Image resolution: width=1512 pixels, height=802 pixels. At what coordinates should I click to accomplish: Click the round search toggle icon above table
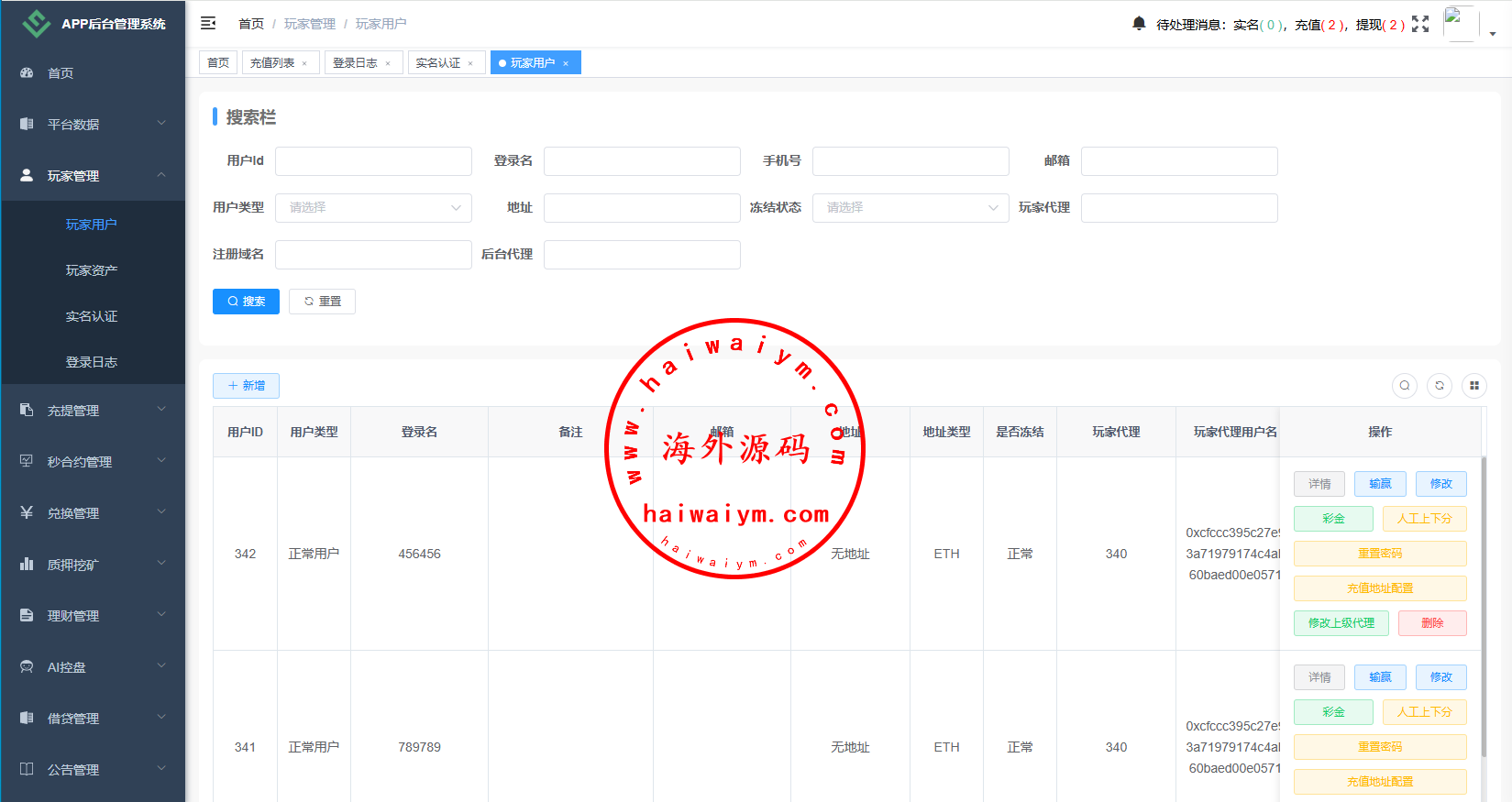click(1405, 386)
